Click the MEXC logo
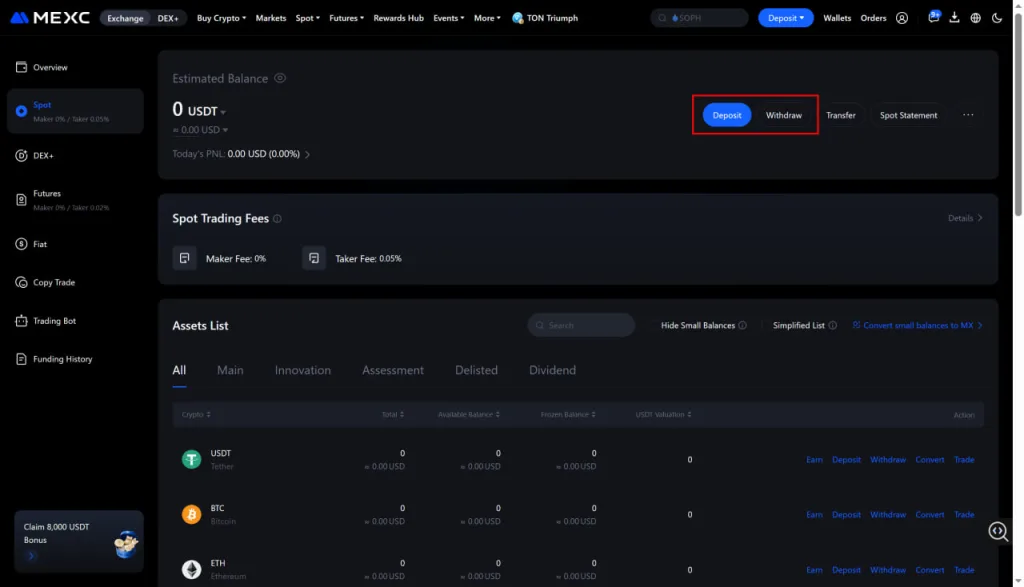The image size is (1024, 587). (50, 18)
